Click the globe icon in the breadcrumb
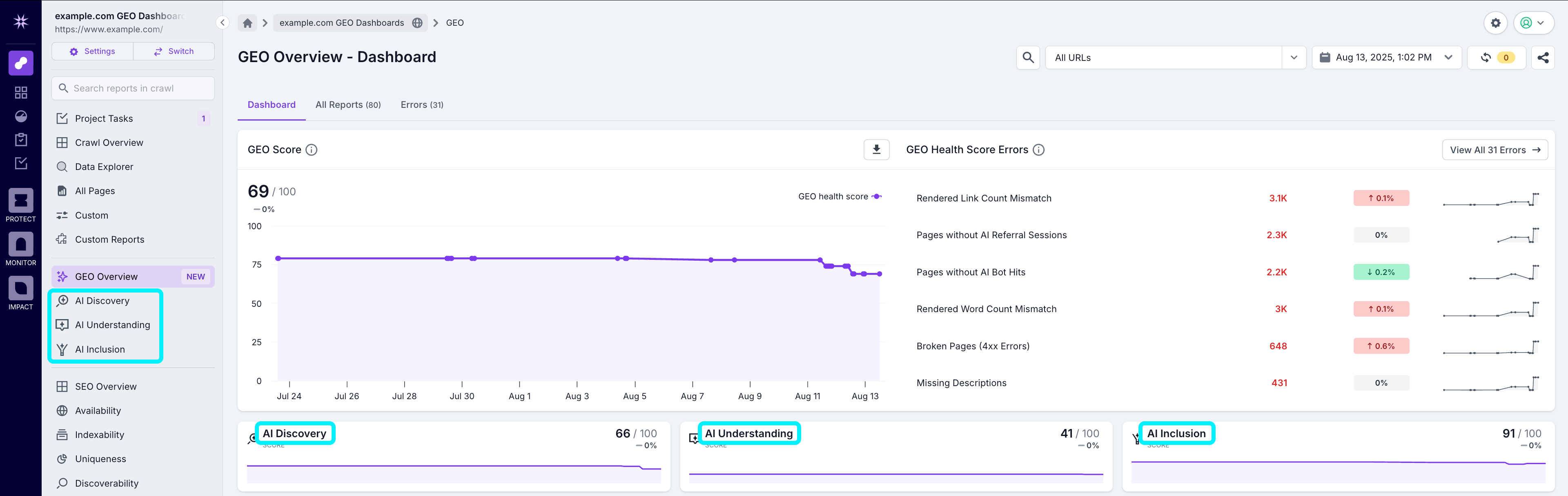Screen dimensions: 1568x496 (x=418, y=22)
